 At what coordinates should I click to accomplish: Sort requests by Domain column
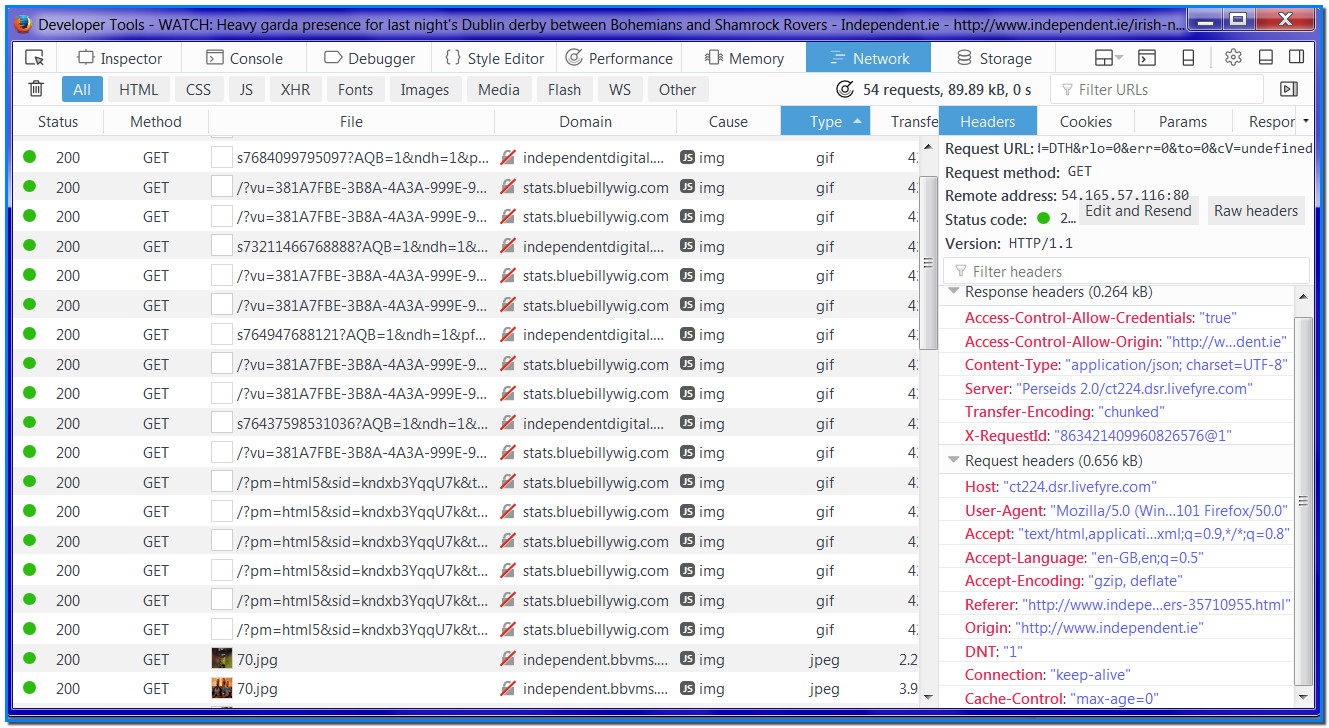point(586,122)
